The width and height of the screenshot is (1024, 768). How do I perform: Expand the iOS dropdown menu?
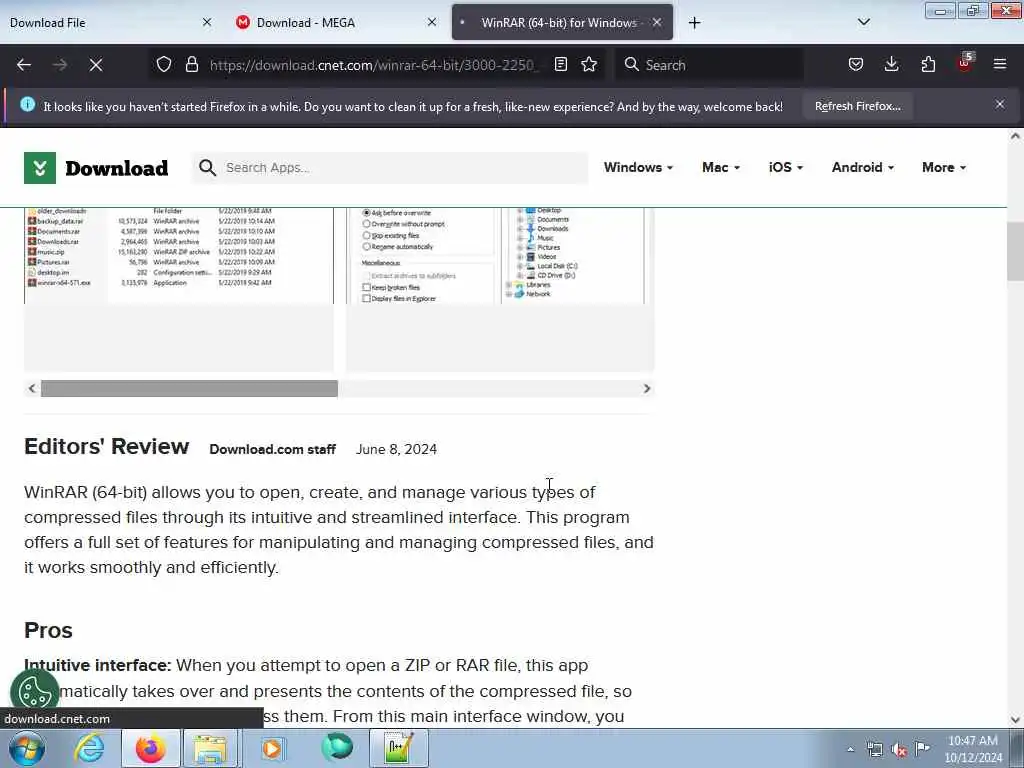(x=786, y=167)
